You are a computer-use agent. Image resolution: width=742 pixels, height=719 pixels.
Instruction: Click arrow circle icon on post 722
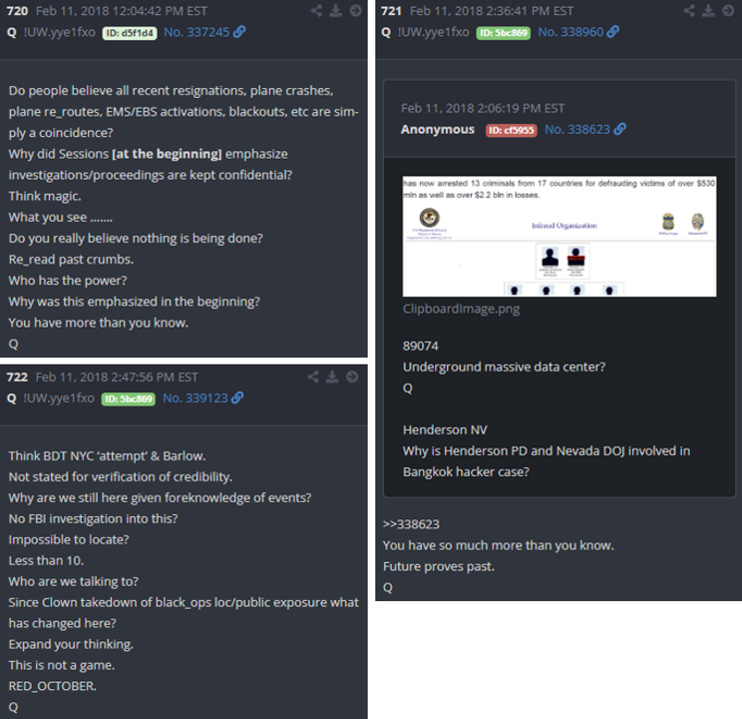point(352,377)
